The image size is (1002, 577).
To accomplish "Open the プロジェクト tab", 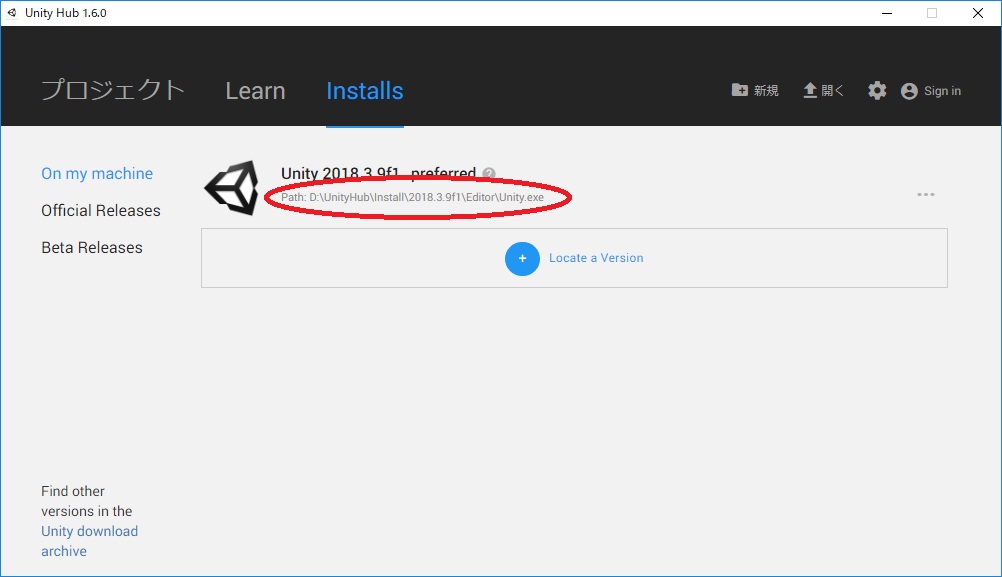I will click(113, 90).
